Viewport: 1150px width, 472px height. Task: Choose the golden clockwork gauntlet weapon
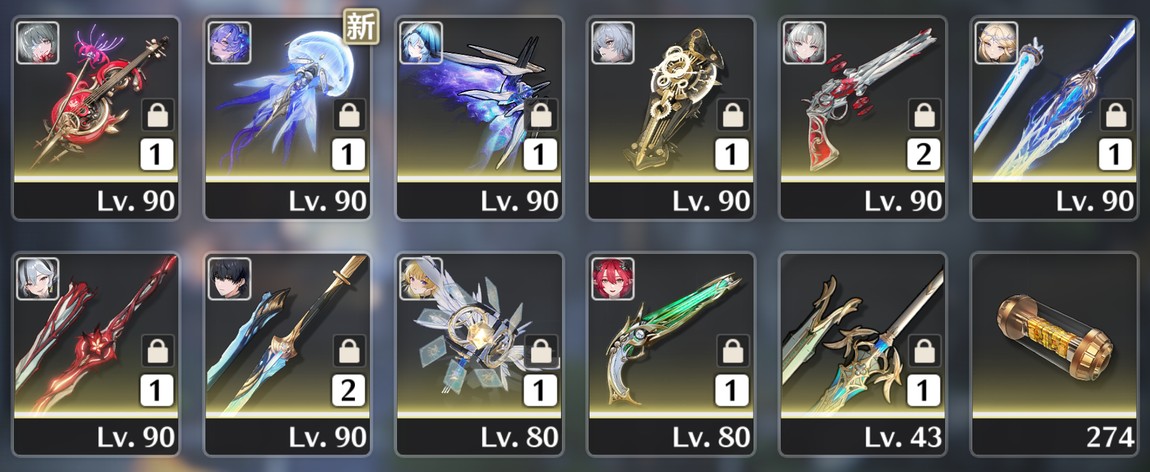pos(671,118)
